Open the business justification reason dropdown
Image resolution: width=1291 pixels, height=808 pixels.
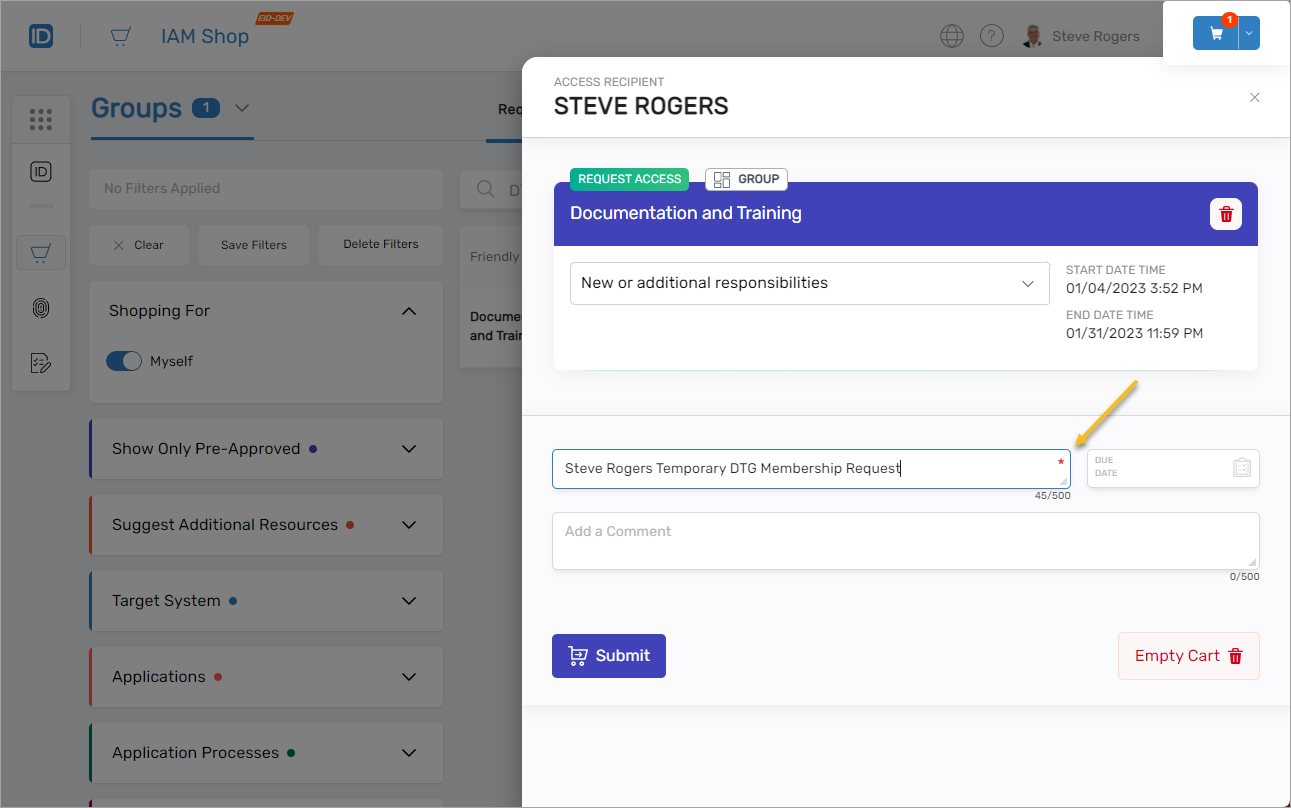point(809,283)
